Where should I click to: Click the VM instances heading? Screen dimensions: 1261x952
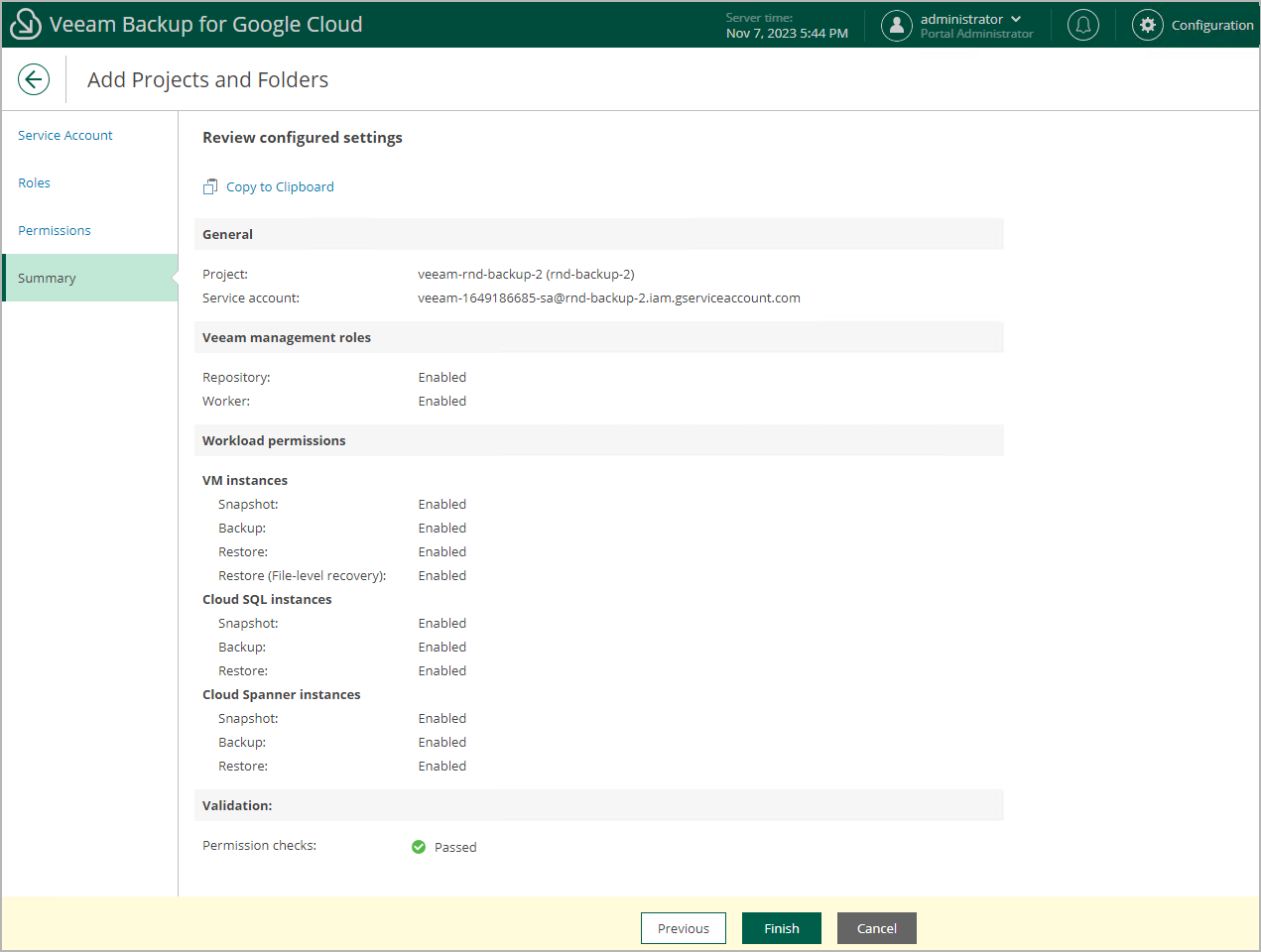tap(245, 480)
